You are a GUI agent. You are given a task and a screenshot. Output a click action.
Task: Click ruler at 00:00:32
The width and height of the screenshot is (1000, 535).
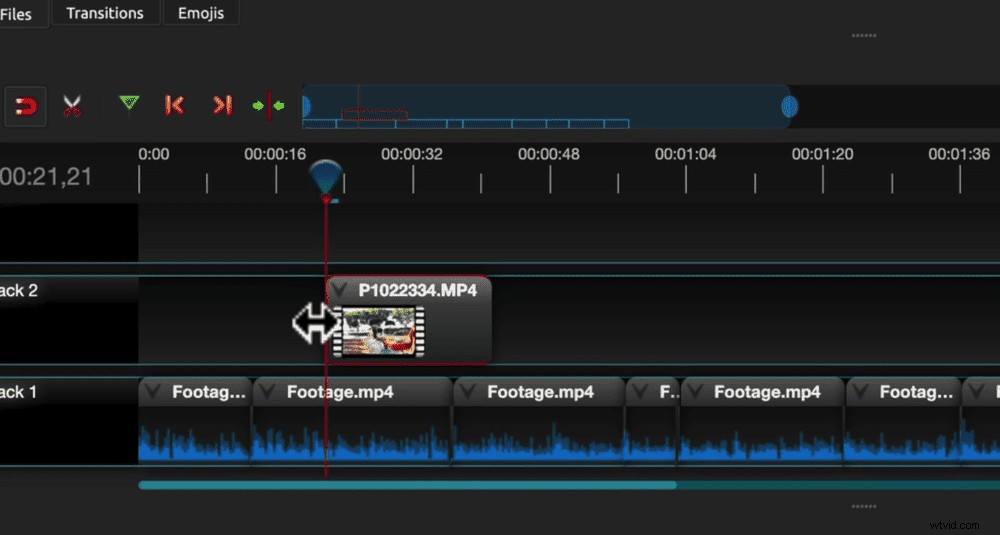(x=412, y=154)
